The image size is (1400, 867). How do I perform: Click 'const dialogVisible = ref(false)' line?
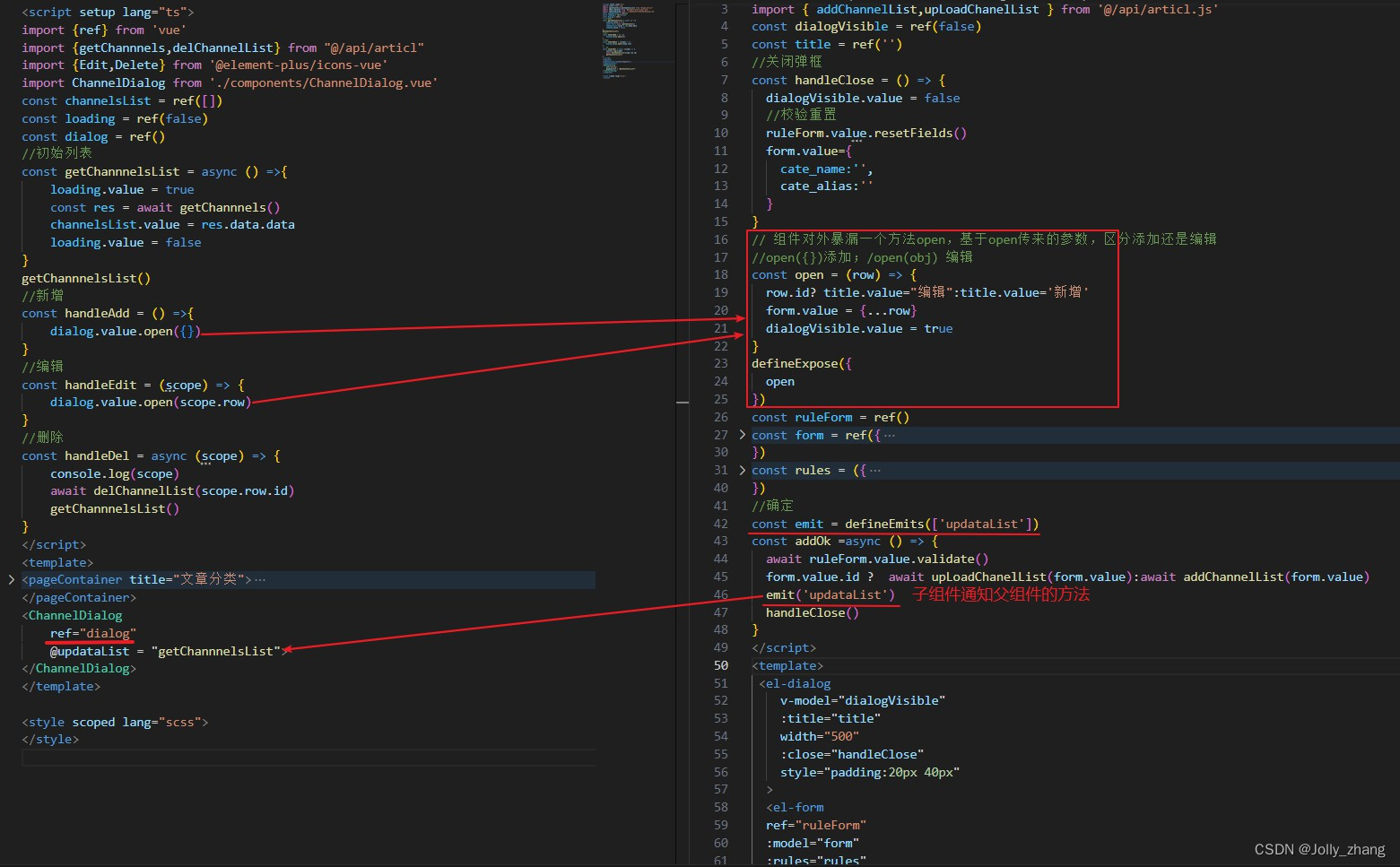[866, 27]
